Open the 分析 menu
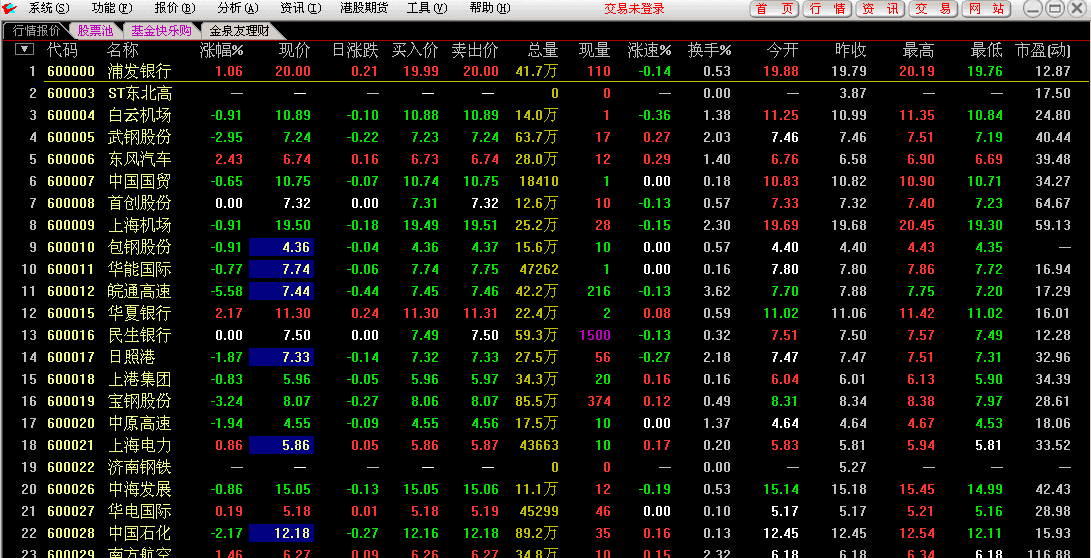Screen dimensions: 1091x558 pyautogui.click(x=237, y=8)
